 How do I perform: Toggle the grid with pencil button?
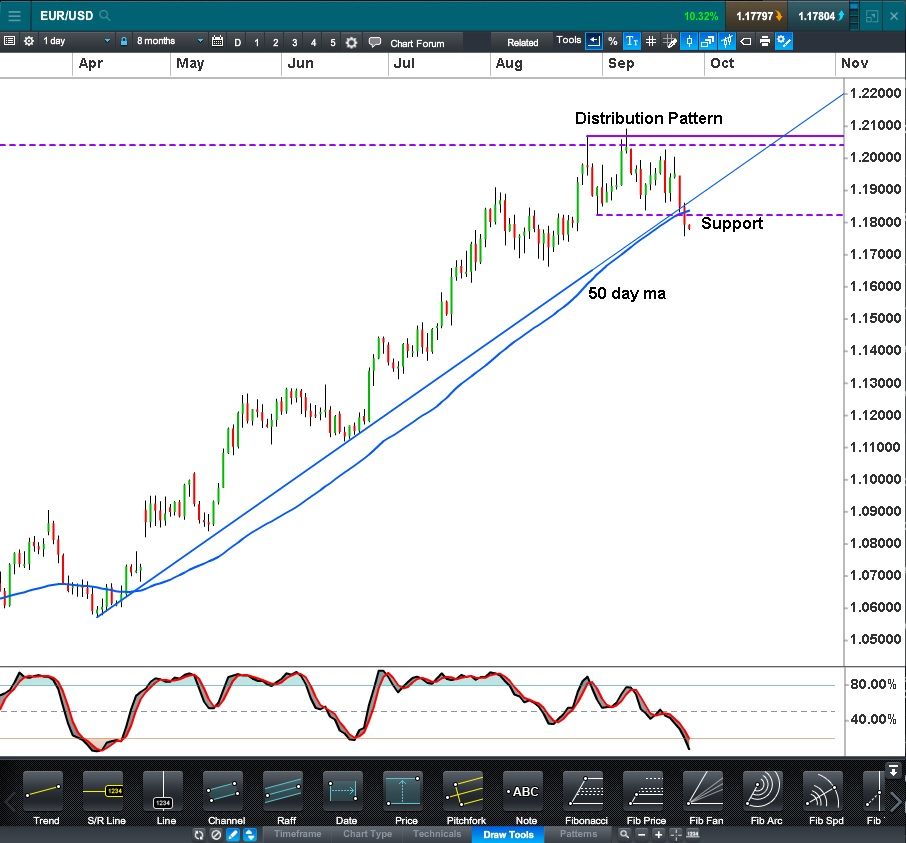(x=670, y=41)
